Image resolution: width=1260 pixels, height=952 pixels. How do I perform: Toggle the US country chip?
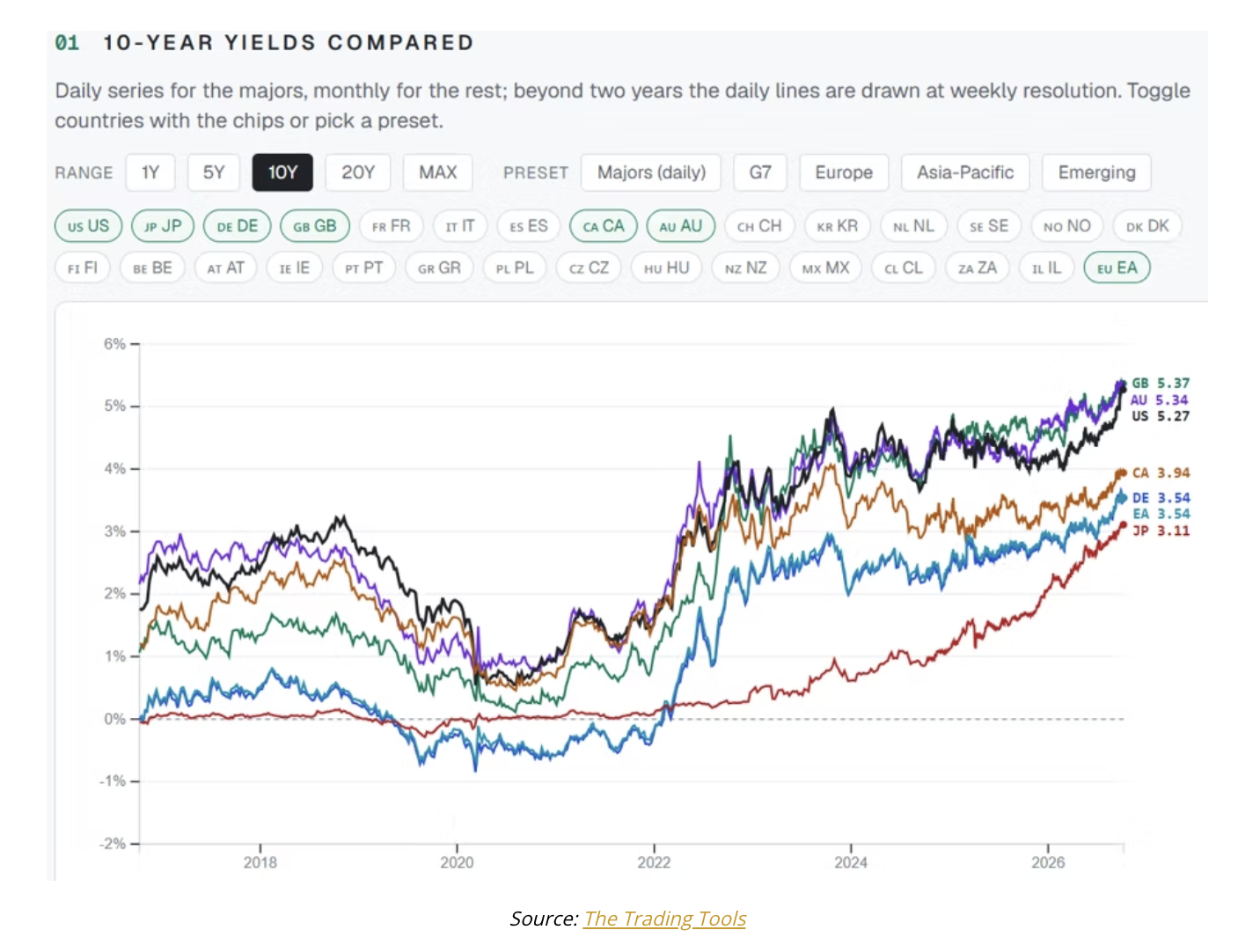(89, 226)
